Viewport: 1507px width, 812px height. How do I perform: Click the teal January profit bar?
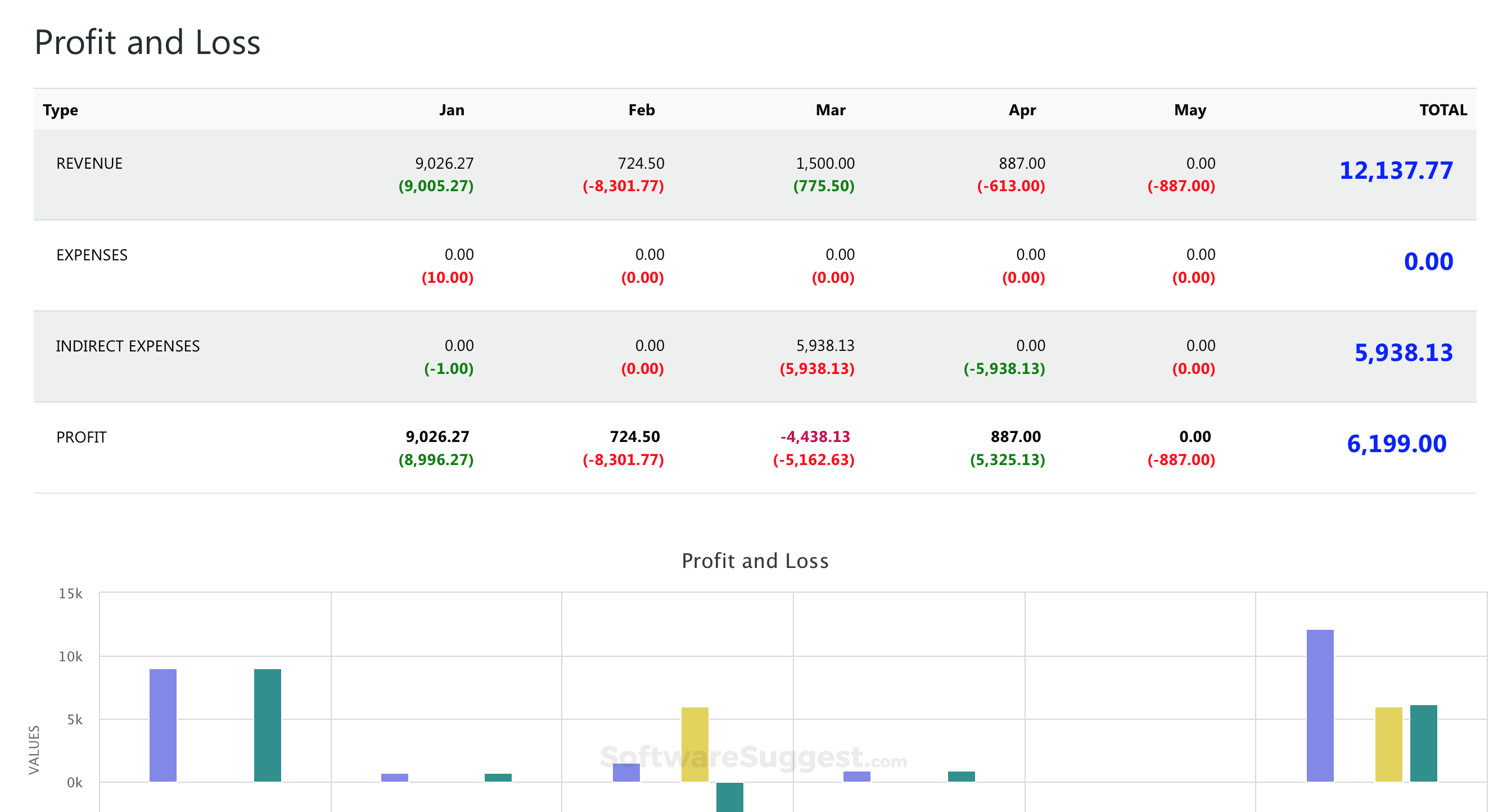pyautogui.click(x=267, y=725)
